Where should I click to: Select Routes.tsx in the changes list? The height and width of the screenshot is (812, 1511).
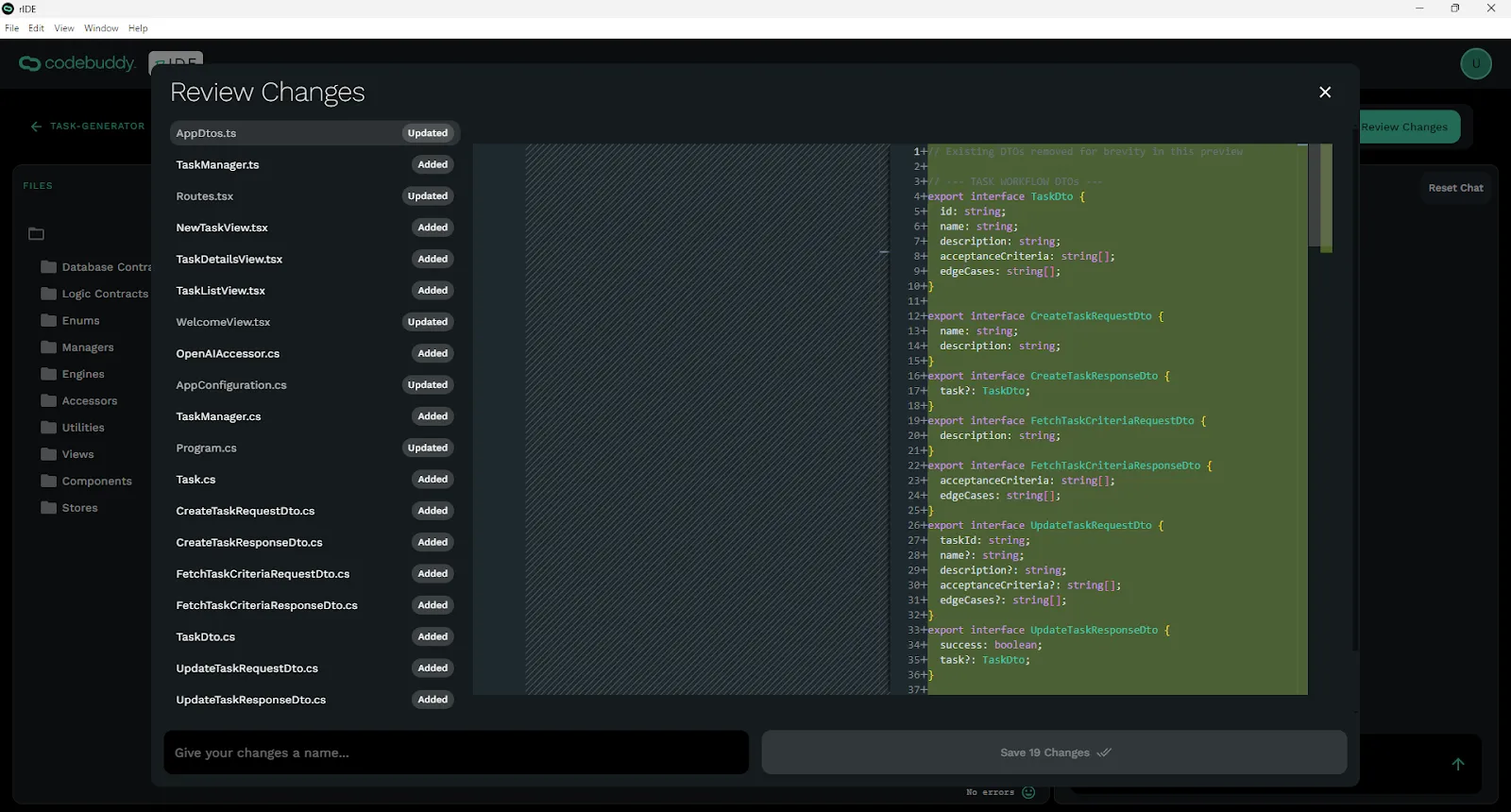click(x=314, y=196)
